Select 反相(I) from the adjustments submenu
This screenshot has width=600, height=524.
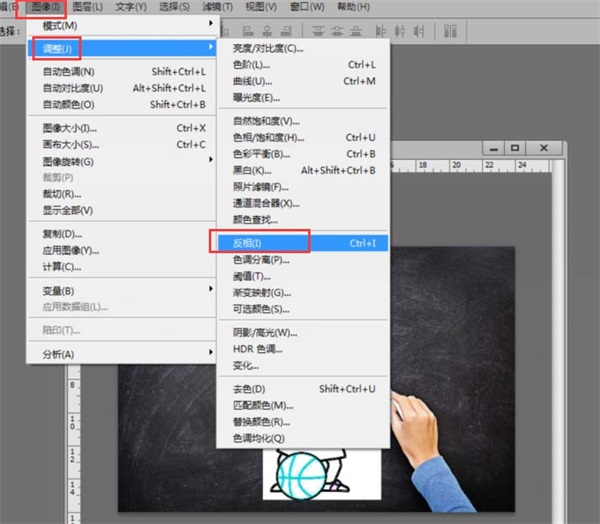point(303,243)
